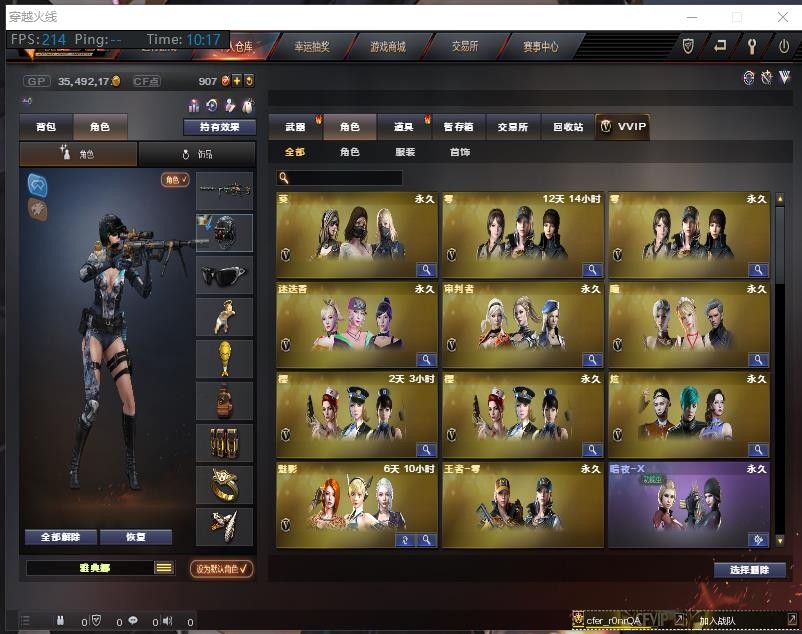Open the 交易所 top menu
This screenshot has height=634, width=802.
(464, 47)
